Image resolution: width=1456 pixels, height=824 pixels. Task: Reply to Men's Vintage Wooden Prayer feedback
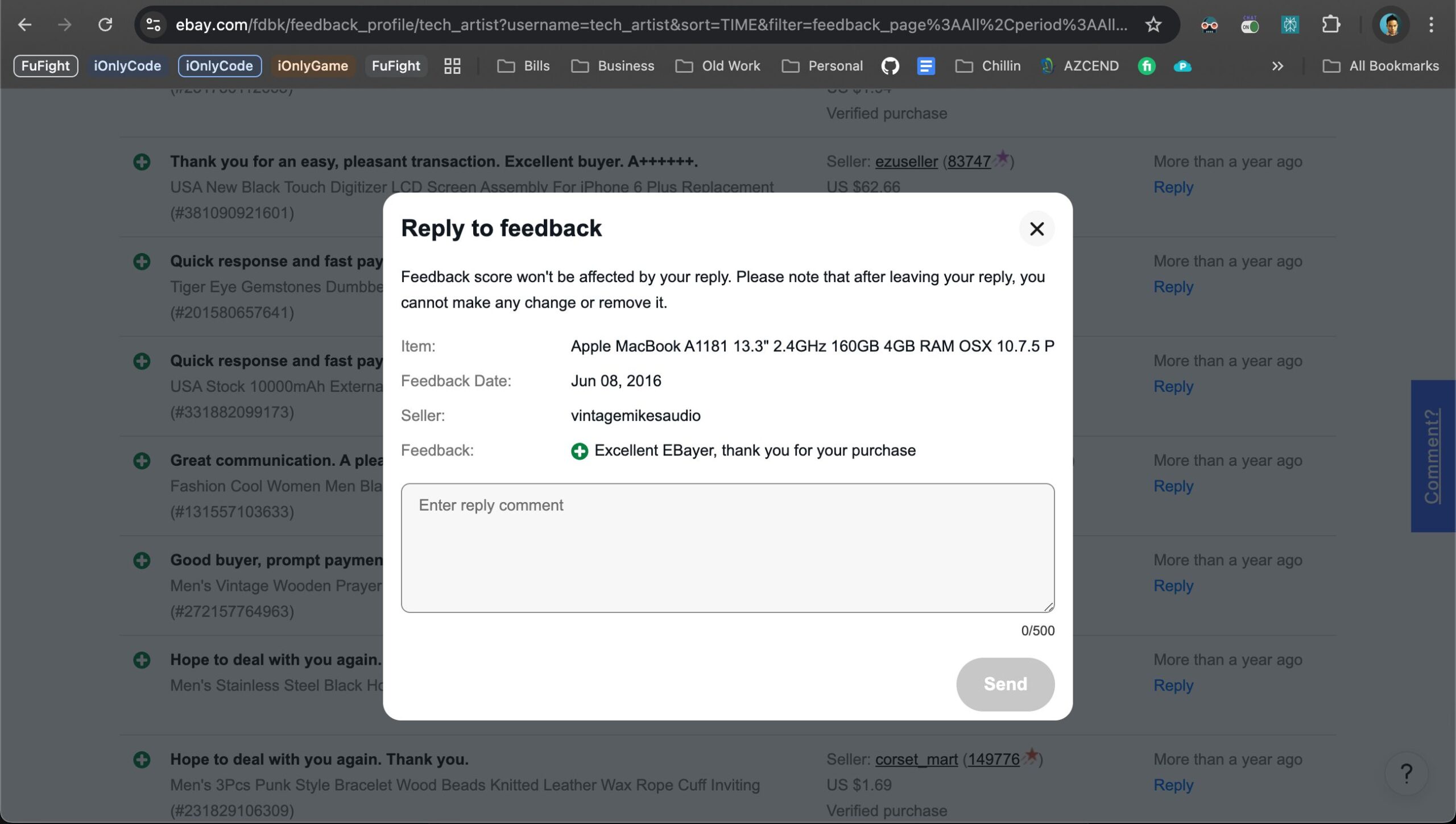point(1173,586)
